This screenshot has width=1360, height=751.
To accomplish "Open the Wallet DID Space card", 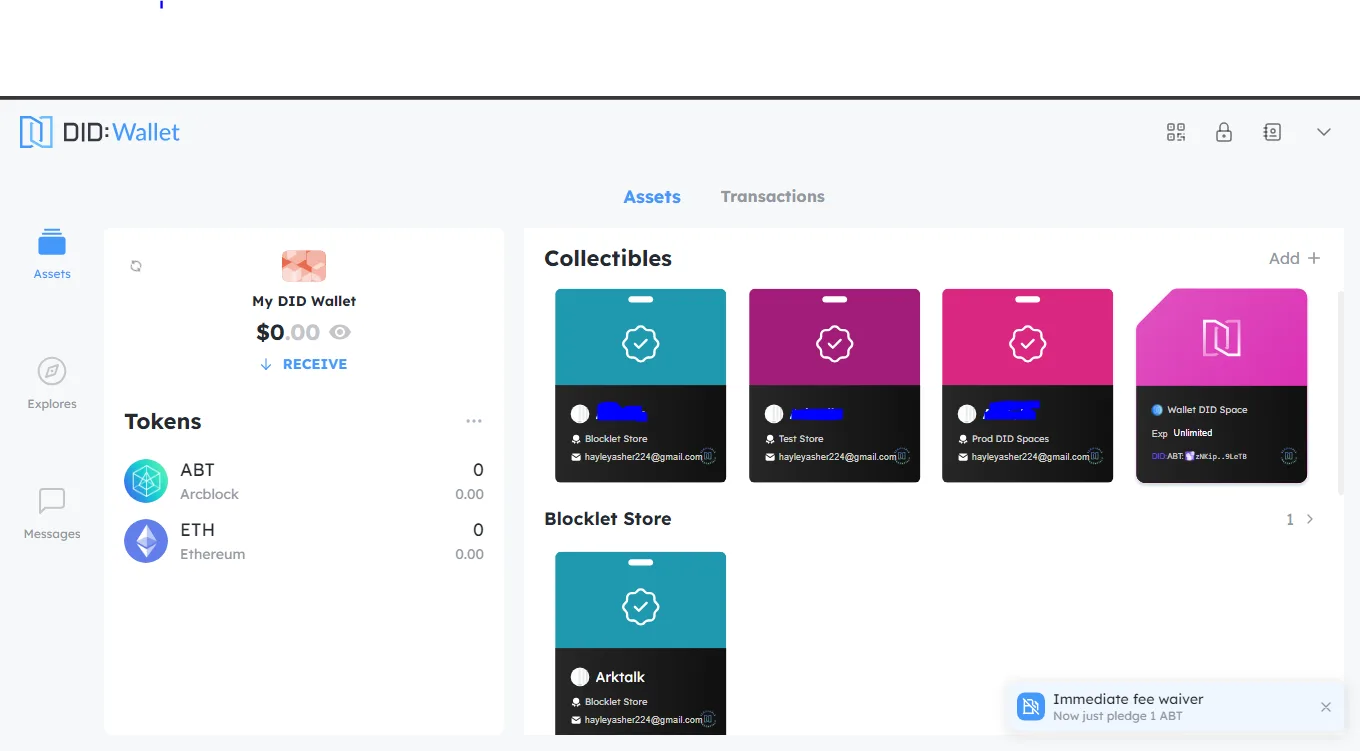I will pyautogui.click(x=1222, y=386).
